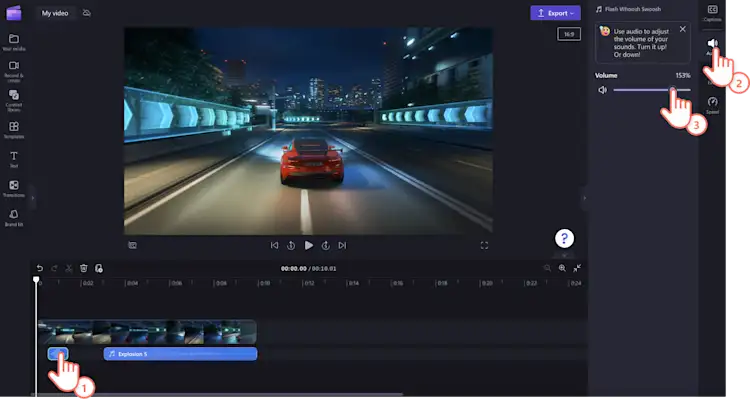This screenshot has height=399, width=750.
Task: Select the scissors split tool
Action: 69,268
